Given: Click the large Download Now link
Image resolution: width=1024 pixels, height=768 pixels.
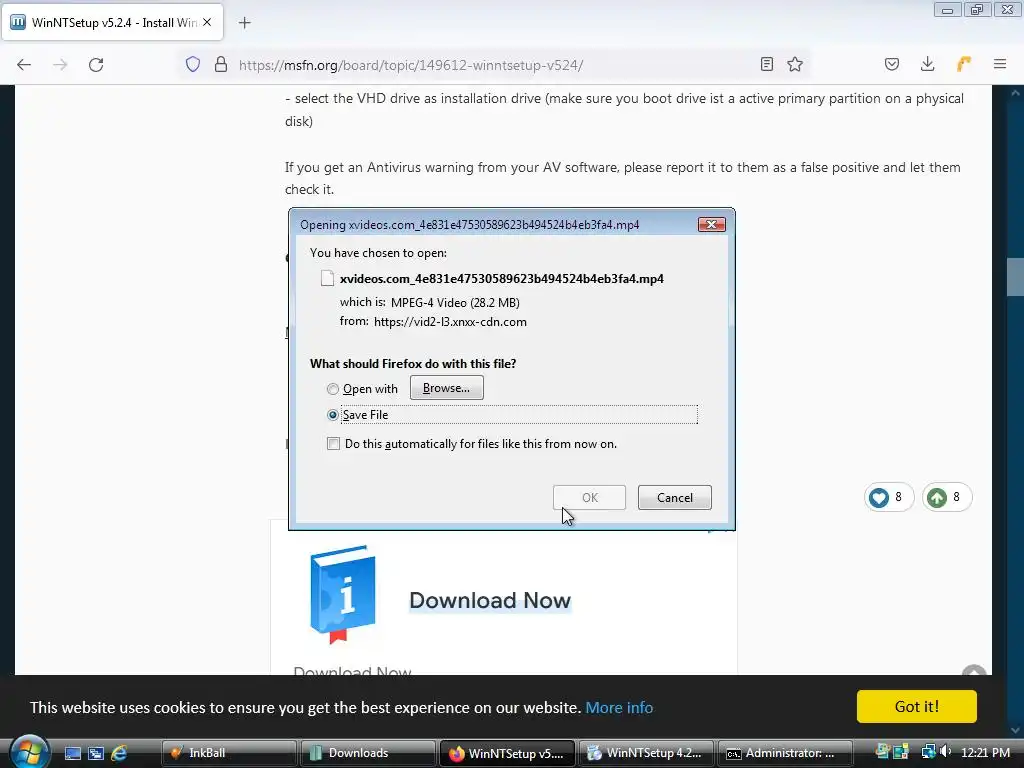Looking at the screenshot, I should pyautogui.click(x=490, y=600).
